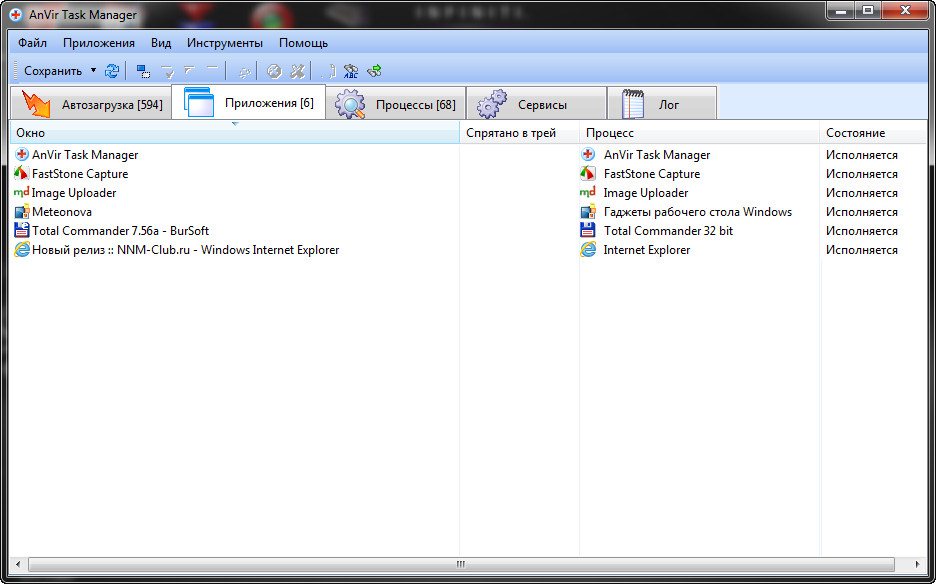Click the scrollbar left arrow
Viewport: 936px width, 584px height.
tap(18, 564)
